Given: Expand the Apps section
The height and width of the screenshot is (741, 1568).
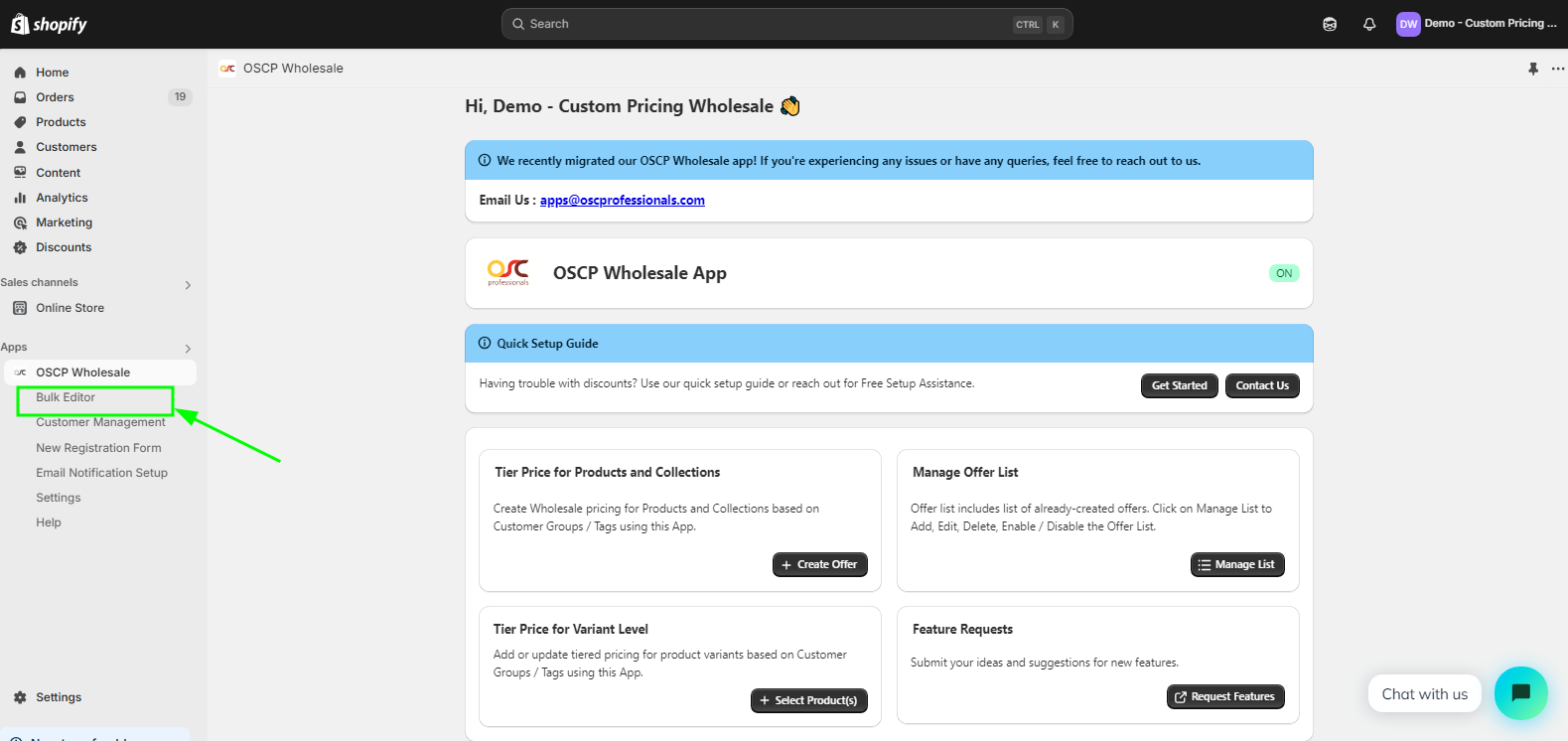Looking at the screenshot, I should click(x=188, y=349).
